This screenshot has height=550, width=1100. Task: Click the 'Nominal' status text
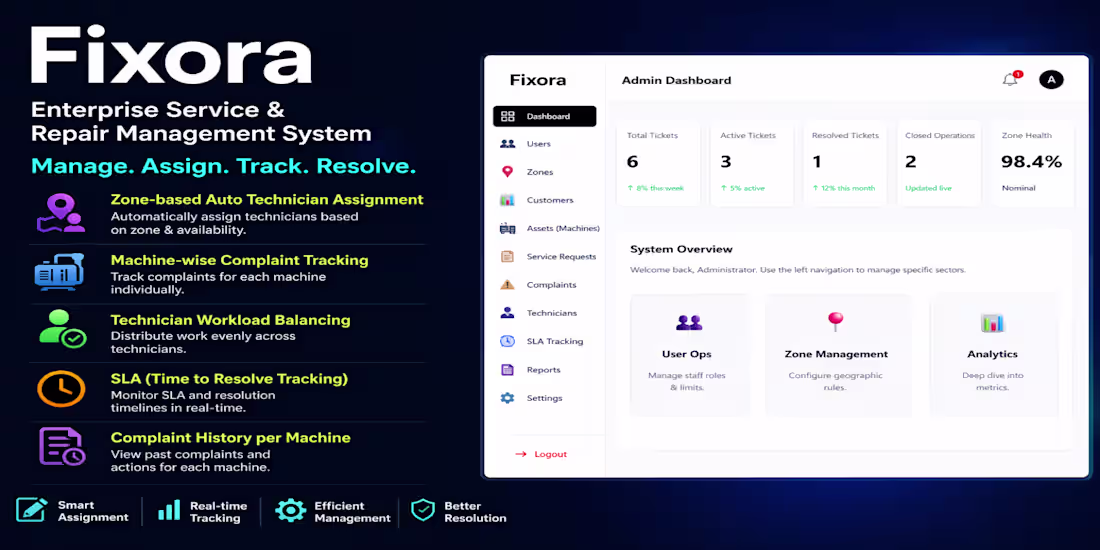pos(1018,188)
